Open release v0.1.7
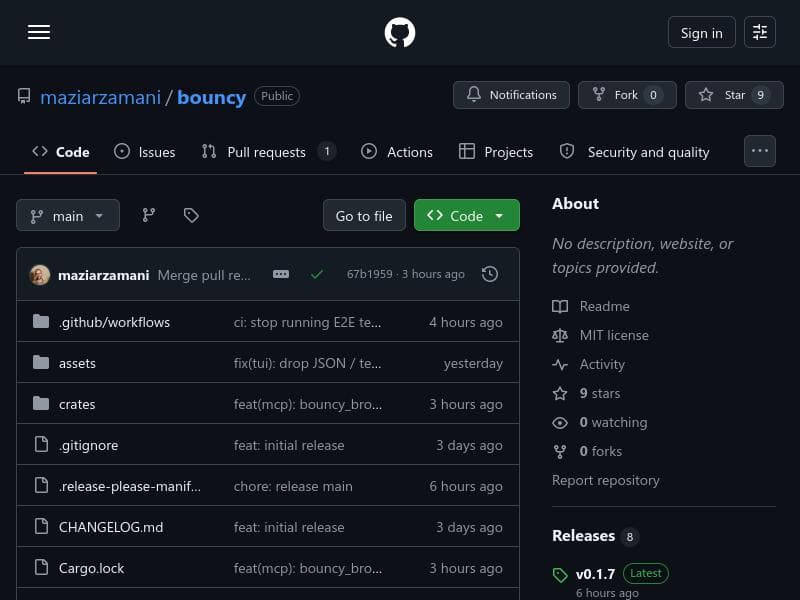 click(x=595, y=574)
